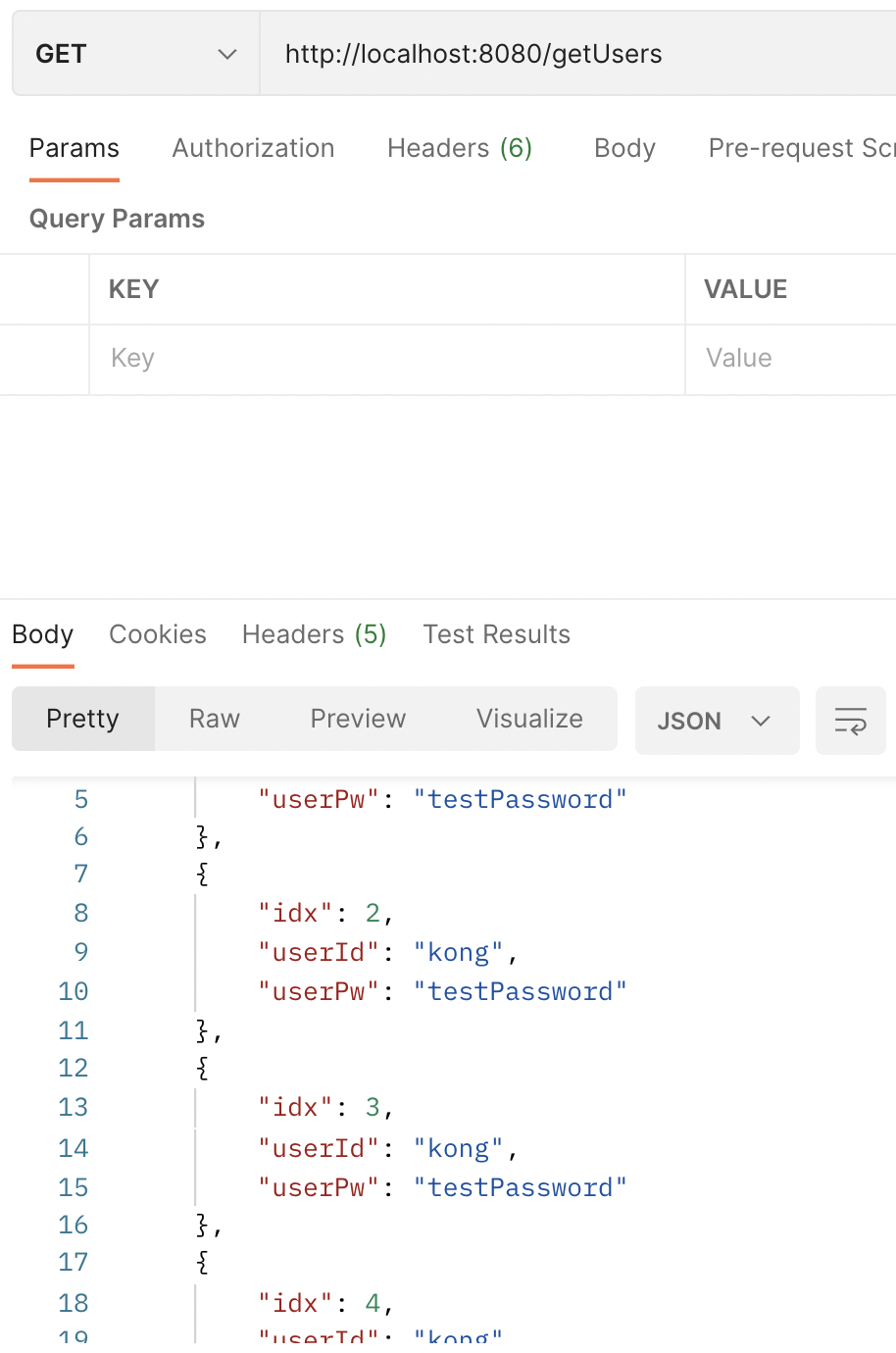Switch to the Authorization tab

[x=253, y=148]
